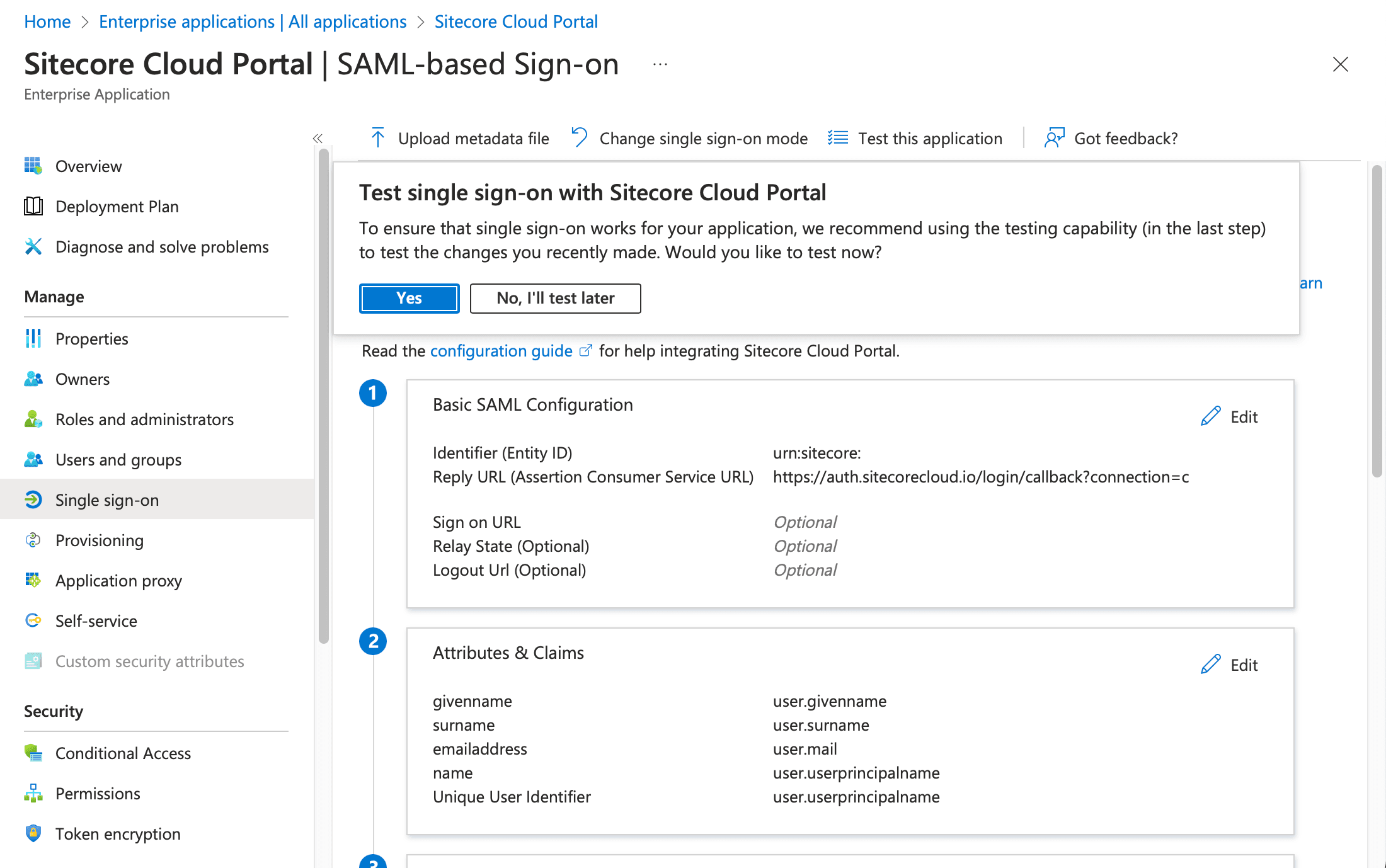Click the Upload metadata file arrow icon
1386x868 pixels.
pos(378,138)
